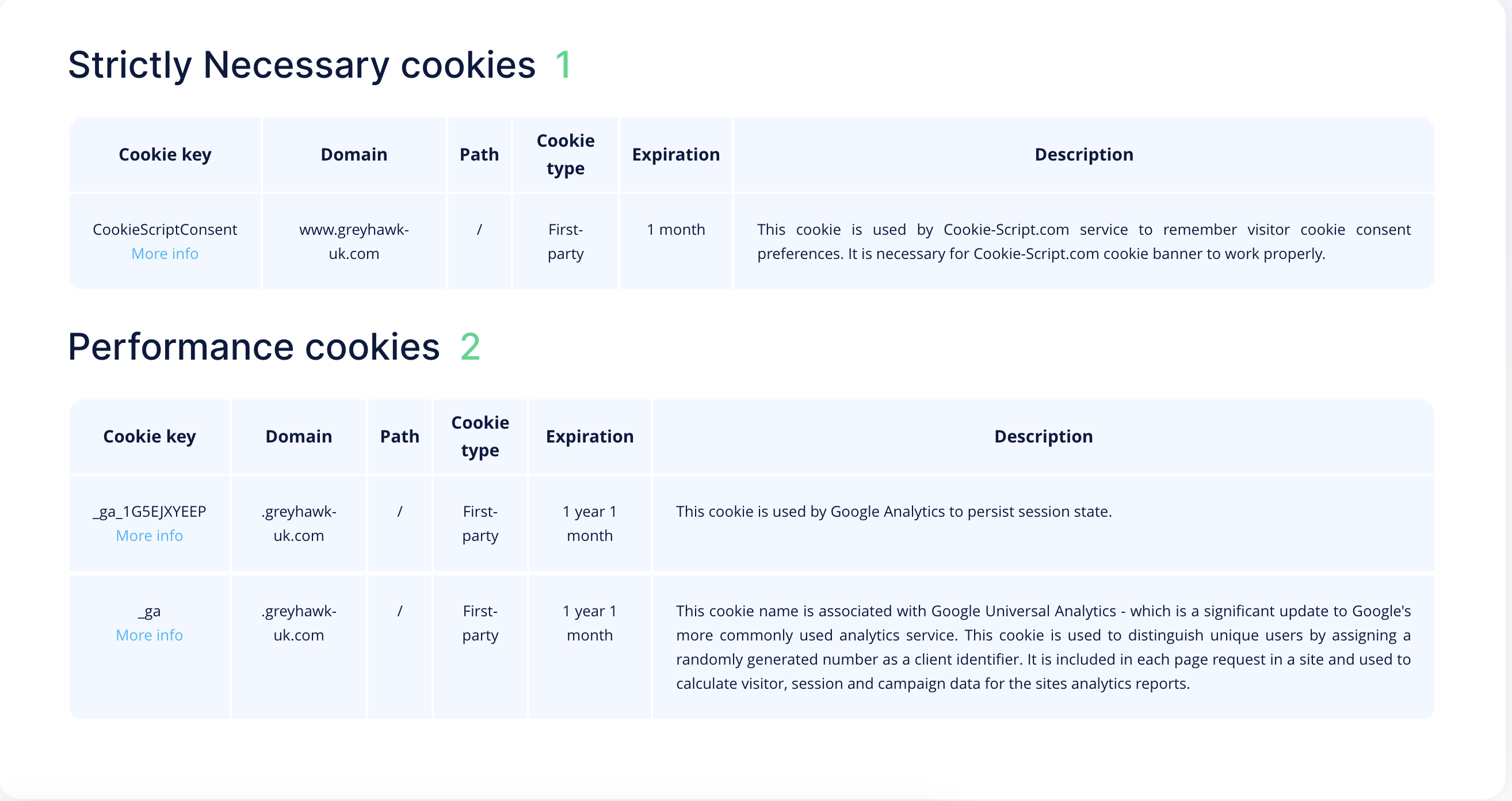Click the green count 1 beside Strictly Necessary
Image resolution: width=1512 pixels, height=801 pixels.
[563, 64]
